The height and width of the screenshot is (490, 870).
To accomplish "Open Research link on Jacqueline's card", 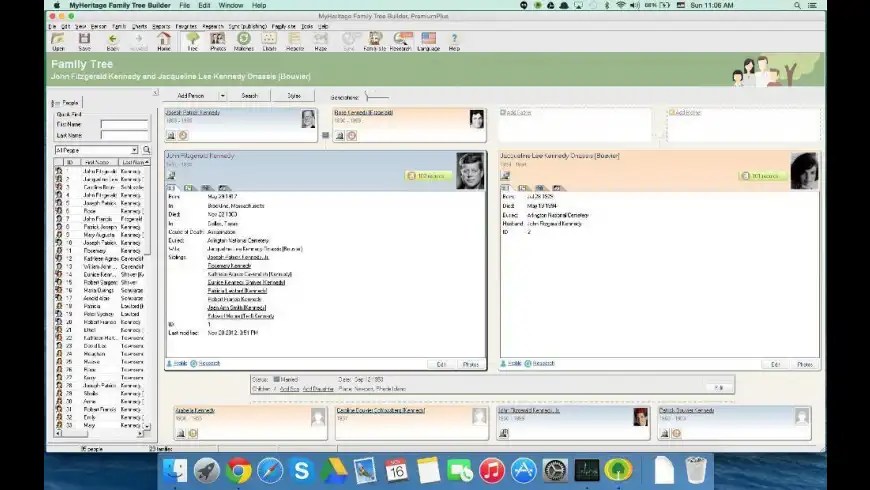I will [x=543, y=363].
